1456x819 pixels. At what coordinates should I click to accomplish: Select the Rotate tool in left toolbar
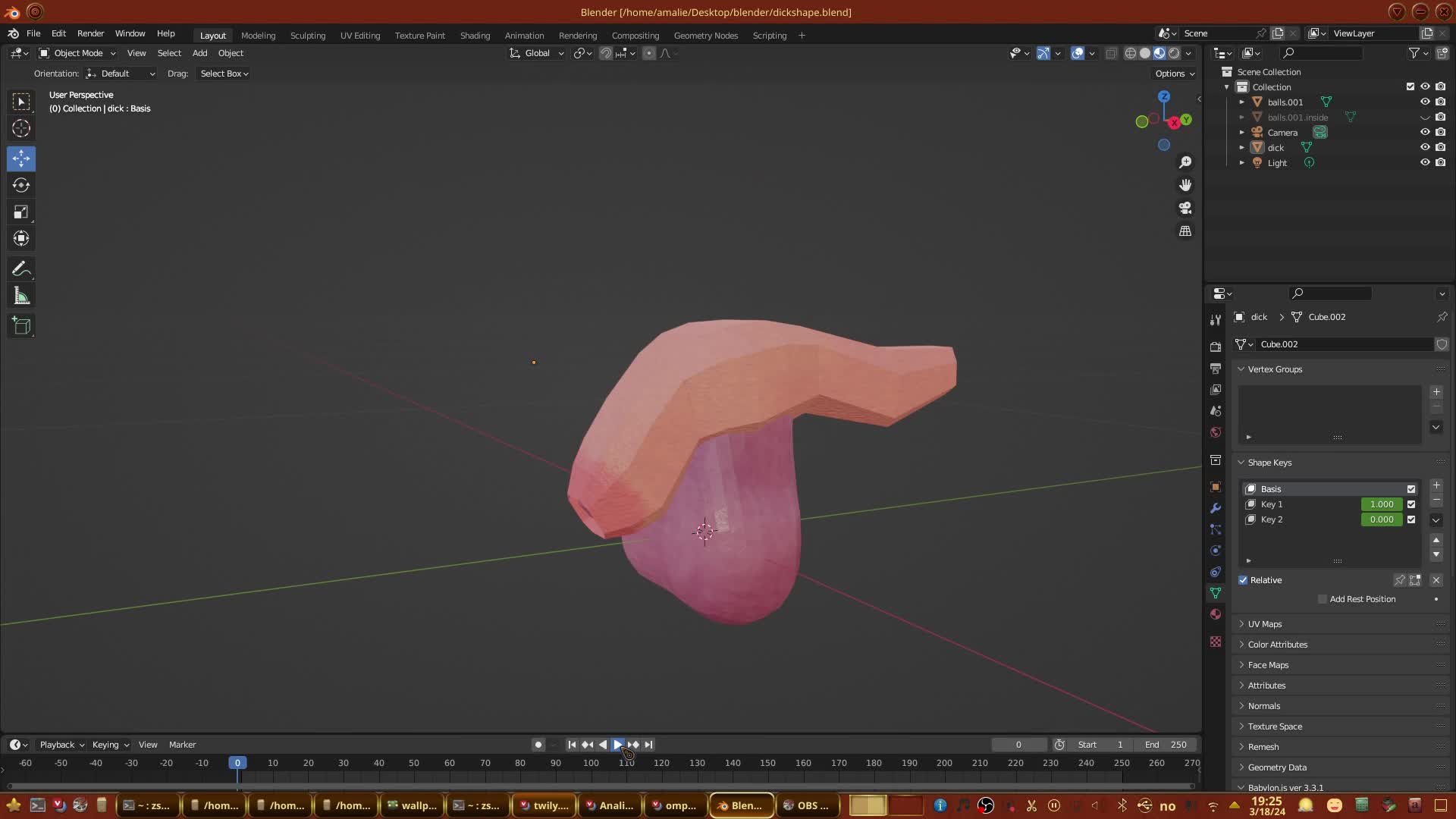click(21, 185)
